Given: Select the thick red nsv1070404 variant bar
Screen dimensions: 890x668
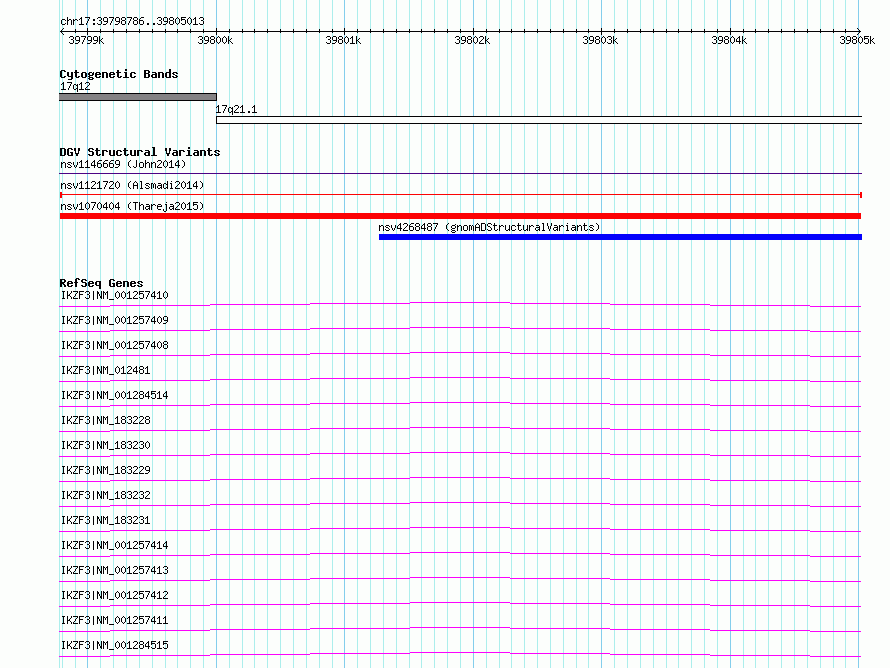Looking at the screenshot, I should coord(460,216).
